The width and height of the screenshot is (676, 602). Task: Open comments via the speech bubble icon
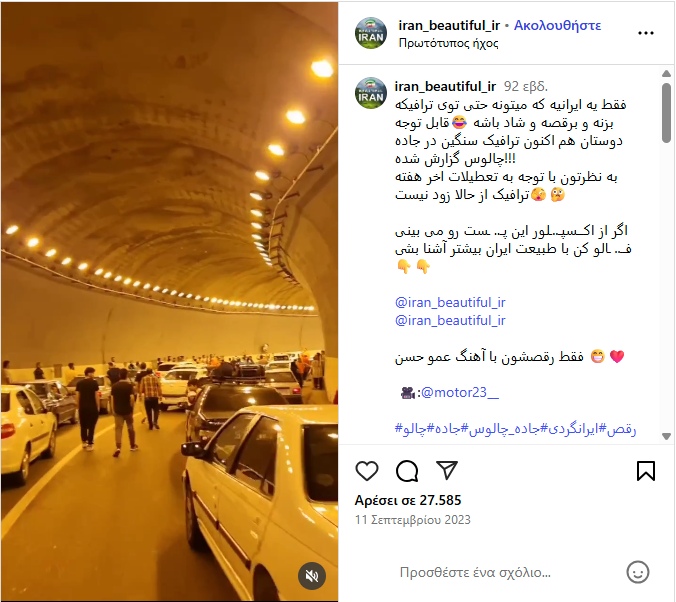click(407, 470)
